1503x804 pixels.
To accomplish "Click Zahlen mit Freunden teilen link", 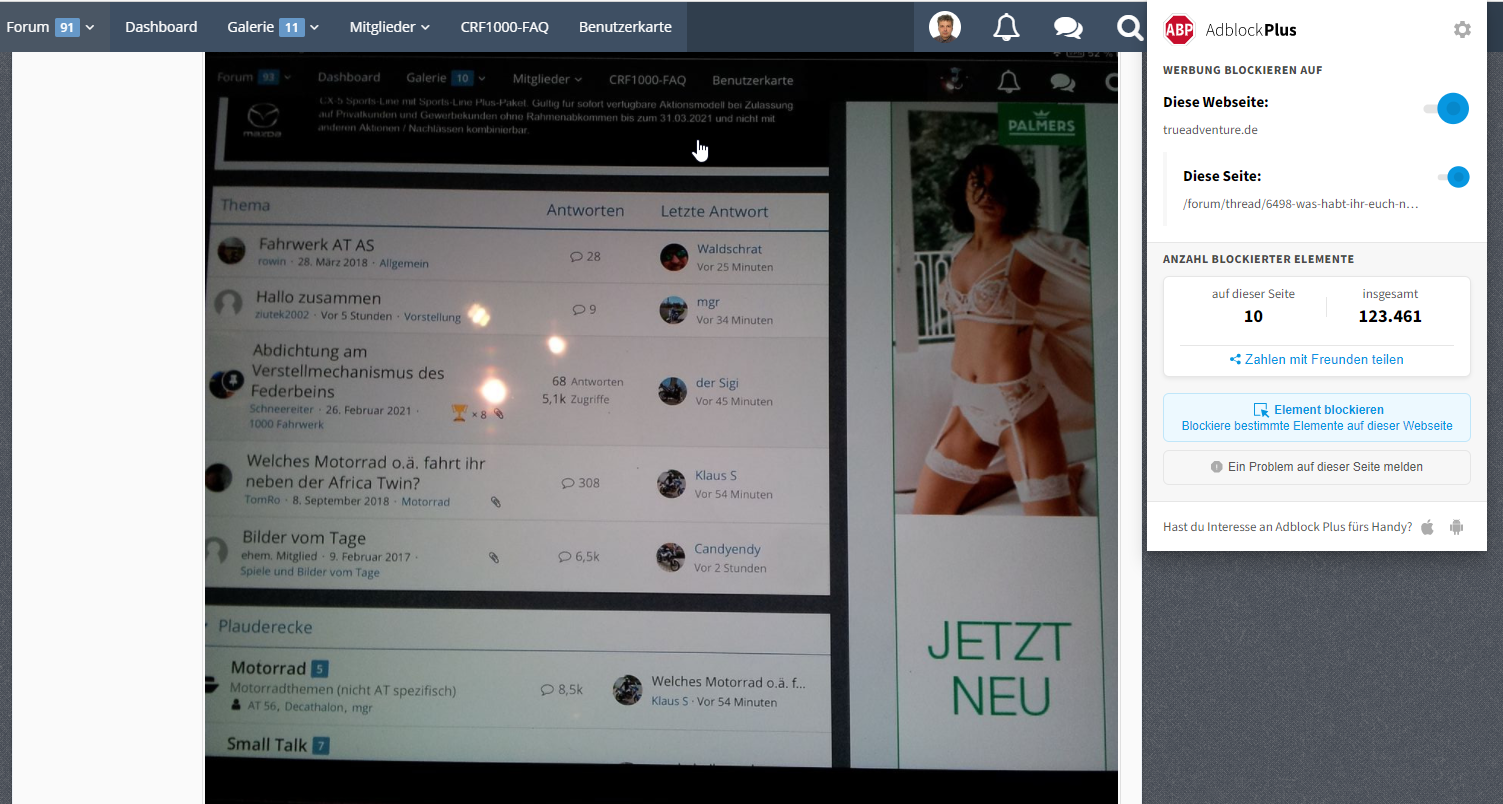I will pyautogui.click(x=1316, y=359).
